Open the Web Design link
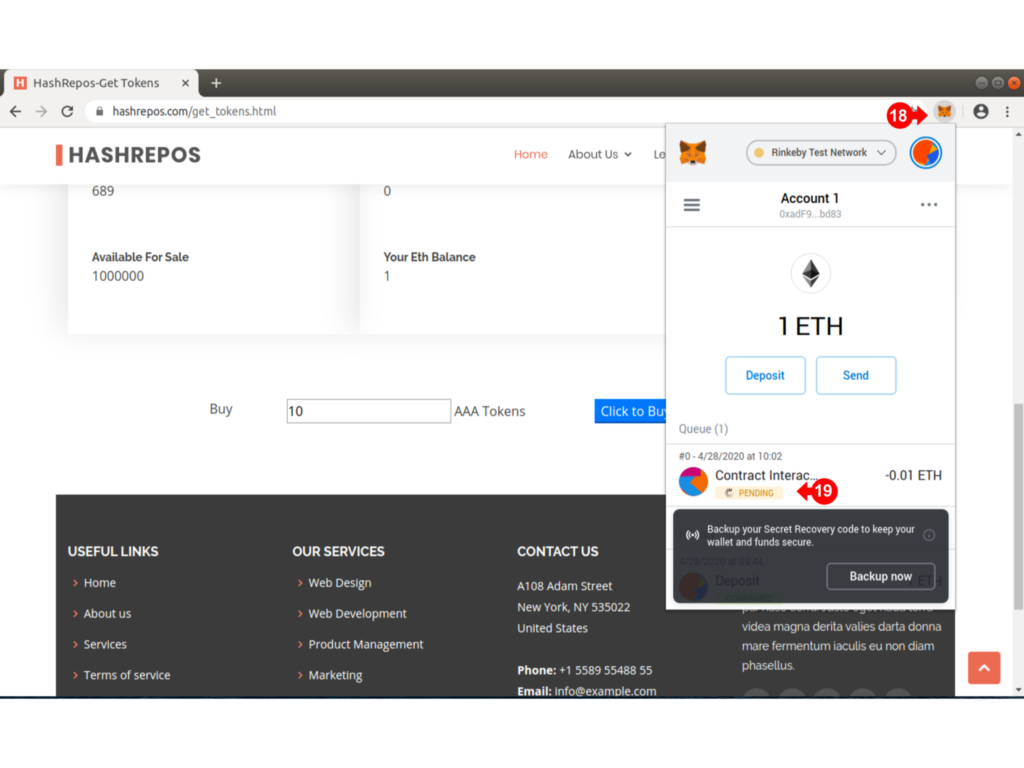Viewport: 1024px width, 768px height. pyautogui.click(x=340, y=583)
